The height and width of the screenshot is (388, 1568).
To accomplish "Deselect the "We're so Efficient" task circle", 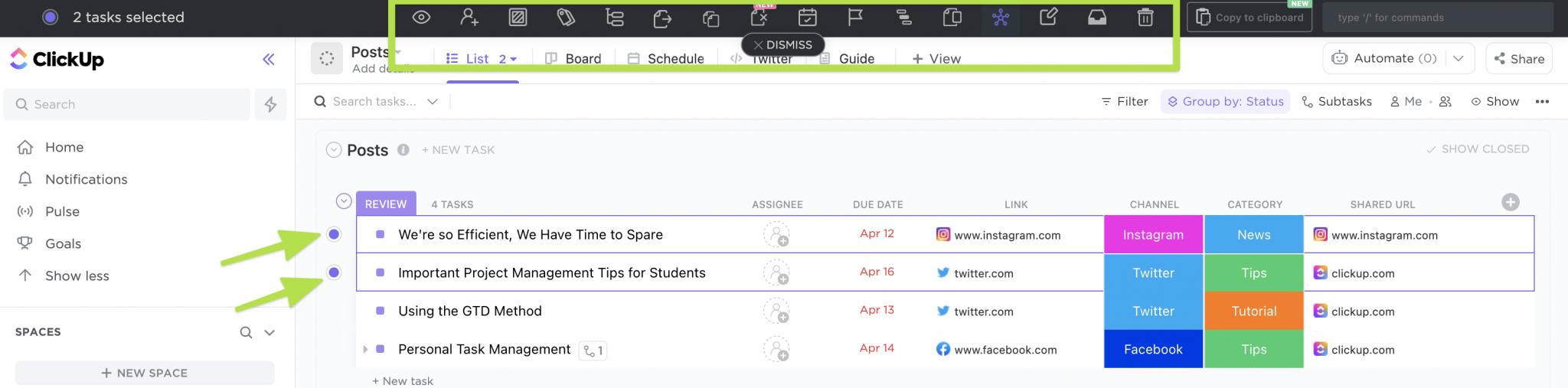I will click(x=334, y=234).
